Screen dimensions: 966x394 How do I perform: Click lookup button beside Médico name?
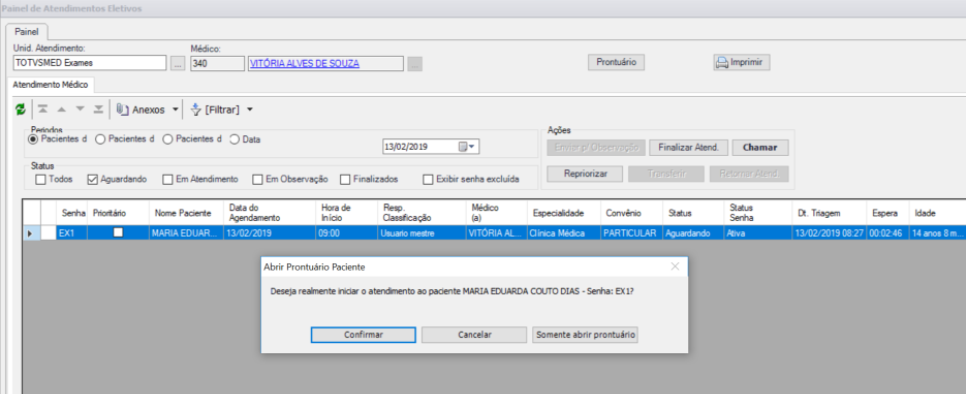click(415, 63)
